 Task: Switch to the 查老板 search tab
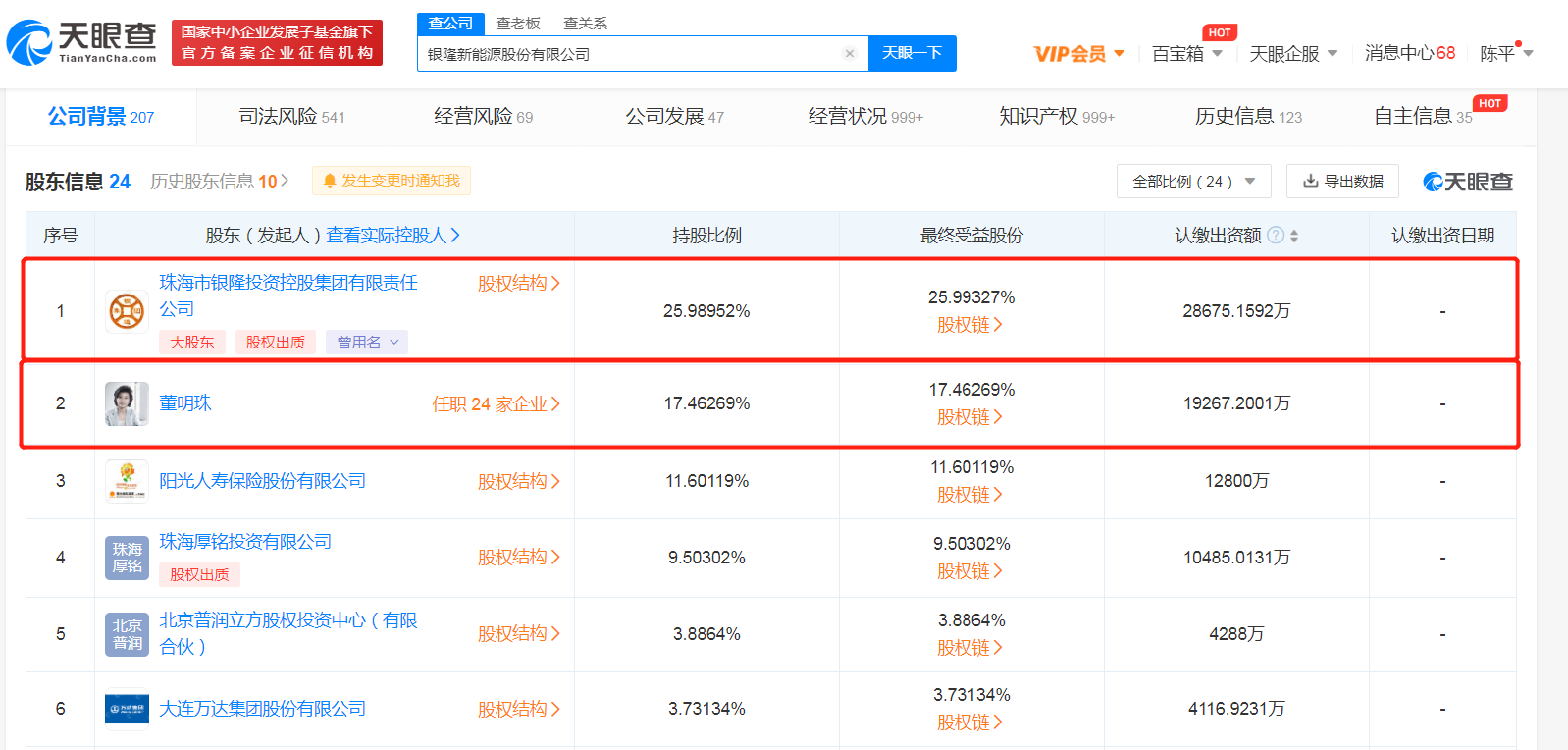coord(518,23)
